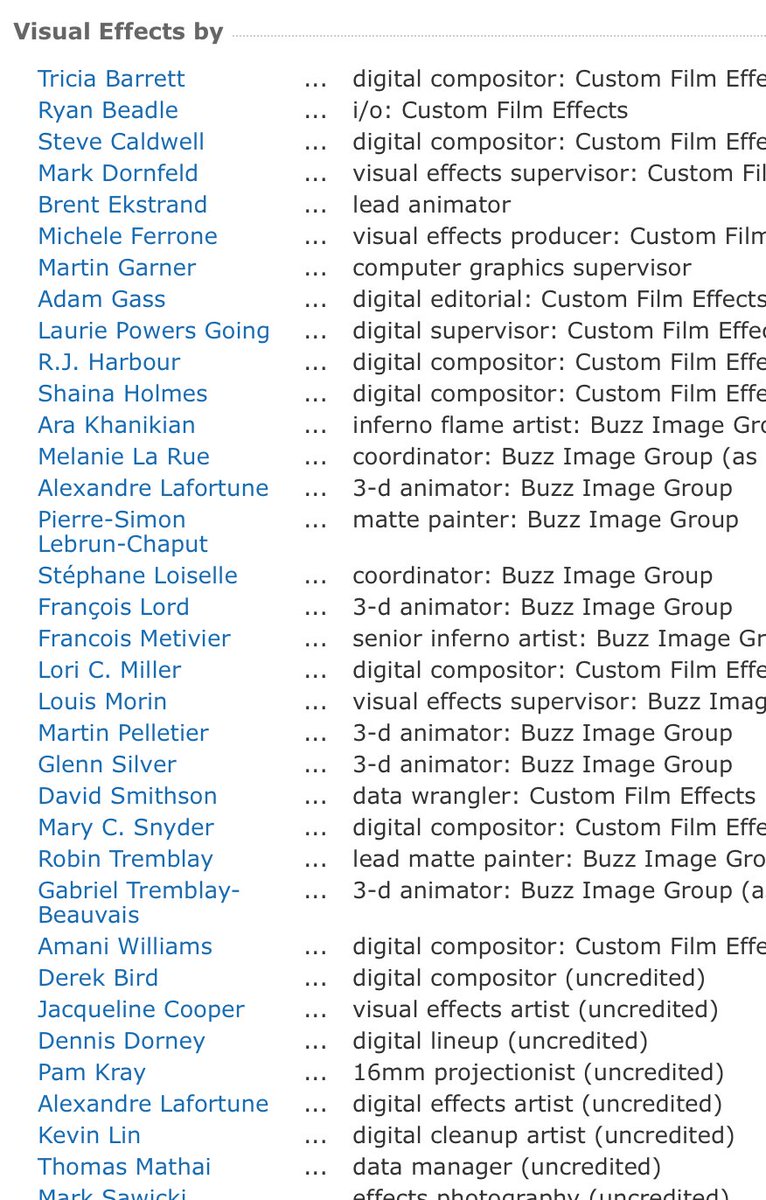The image size is (766, 1200).
Task: Open Steve Caldwell's credit page
Action: [121, 142]
